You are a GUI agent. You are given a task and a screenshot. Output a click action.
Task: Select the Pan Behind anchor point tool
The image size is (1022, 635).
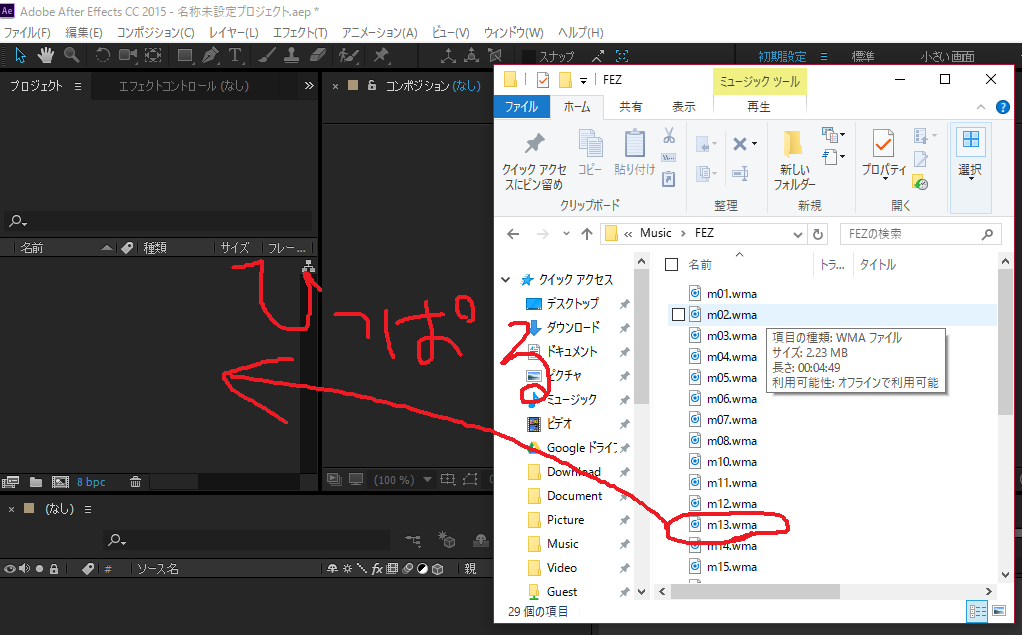pos(153,55)
